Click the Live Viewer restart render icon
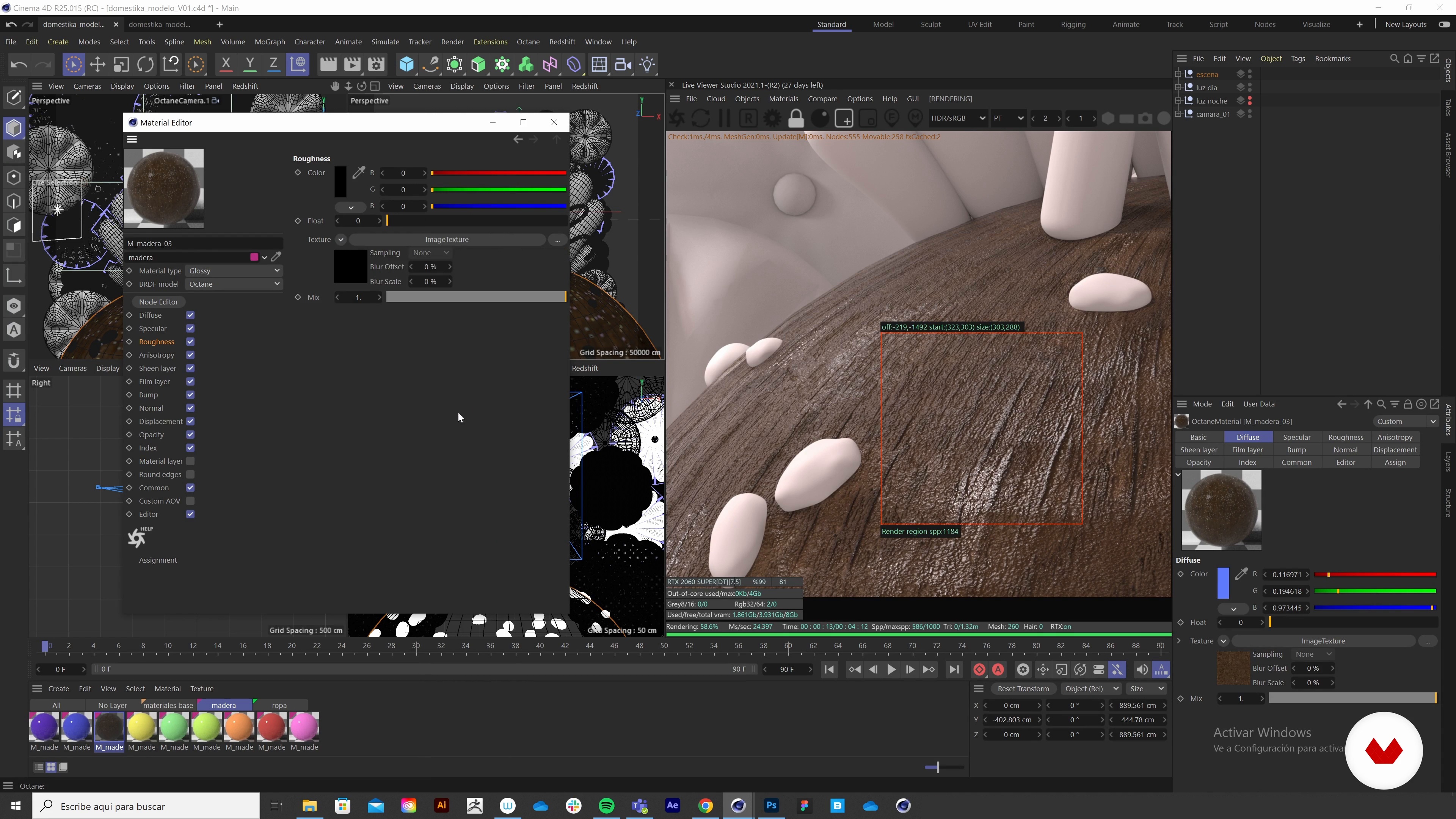Image resolution: width=1456 pixels, height=819 pixels. [x=700, y=118]
